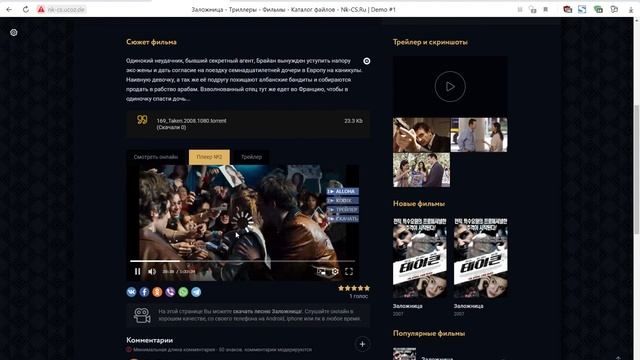640x360 pixels.
Task: Open the 'Трейлер' tab
Action: [x=251, y=157]
